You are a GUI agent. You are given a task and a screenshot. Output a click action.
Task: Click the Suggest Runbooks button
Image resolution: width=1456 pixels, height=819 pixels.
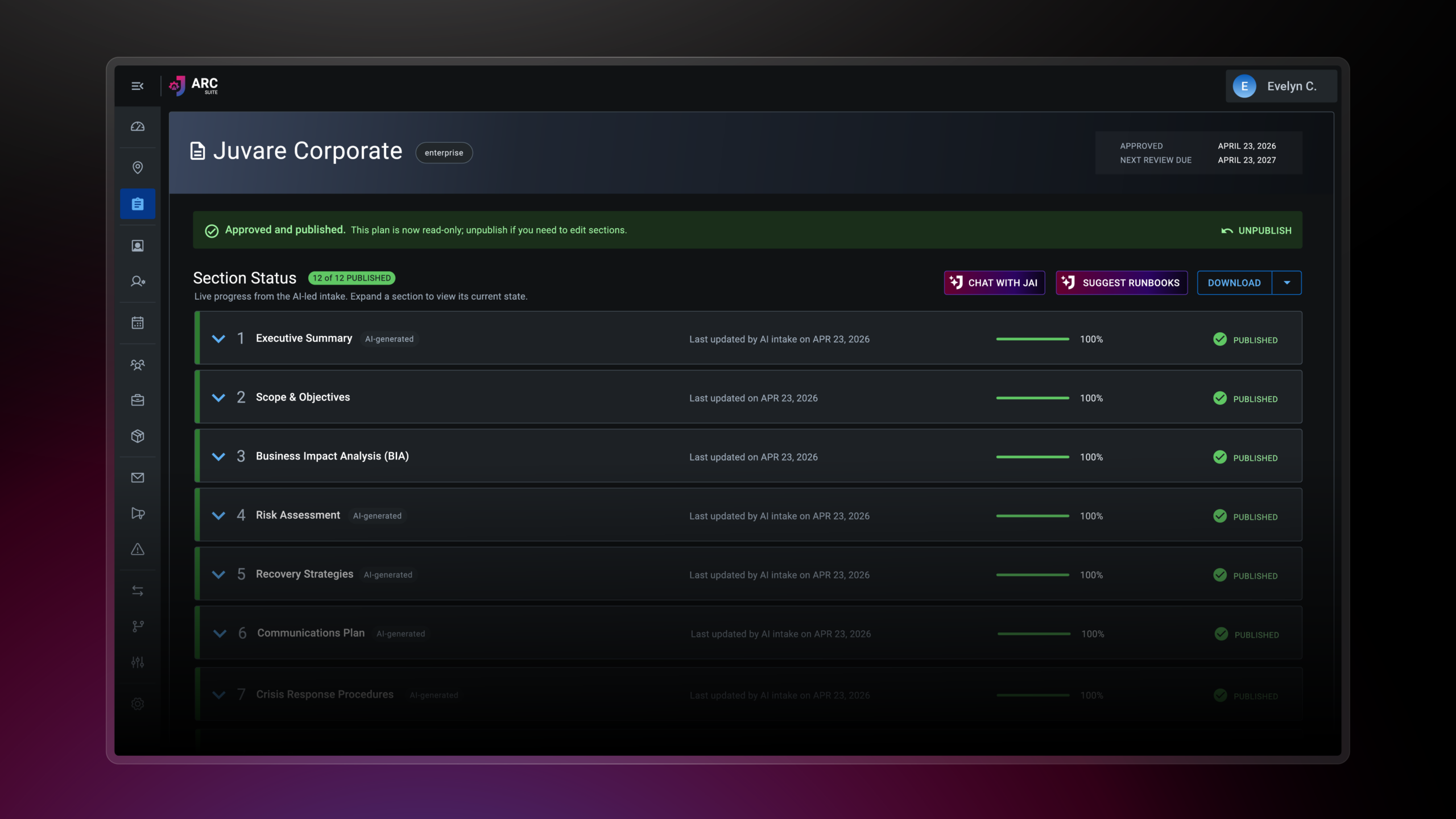point(1122,283)
